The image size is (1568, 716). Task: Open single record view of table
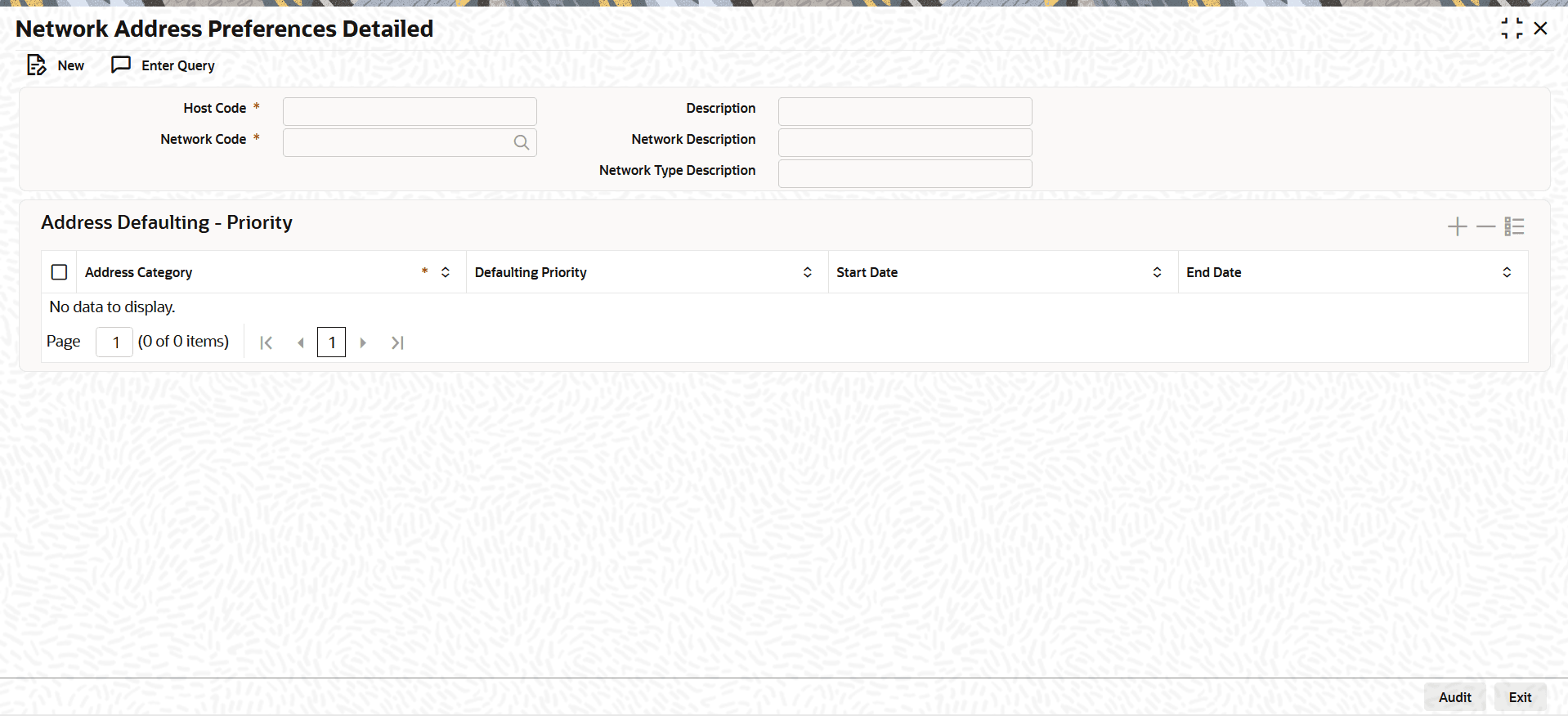[x=1514, y=226]
